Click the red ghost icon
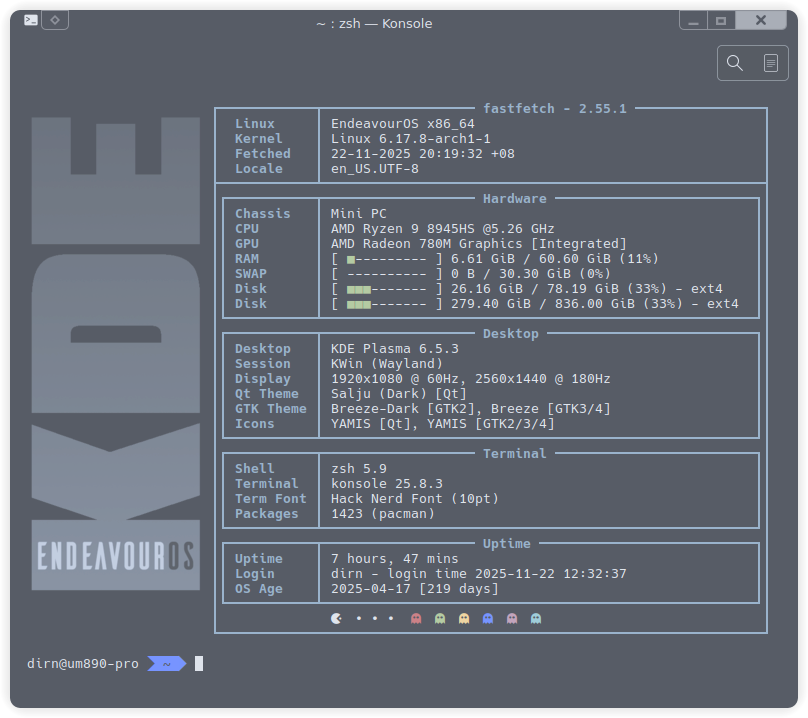The width and height of the screenshot is (808, 718). pos(416,618)
